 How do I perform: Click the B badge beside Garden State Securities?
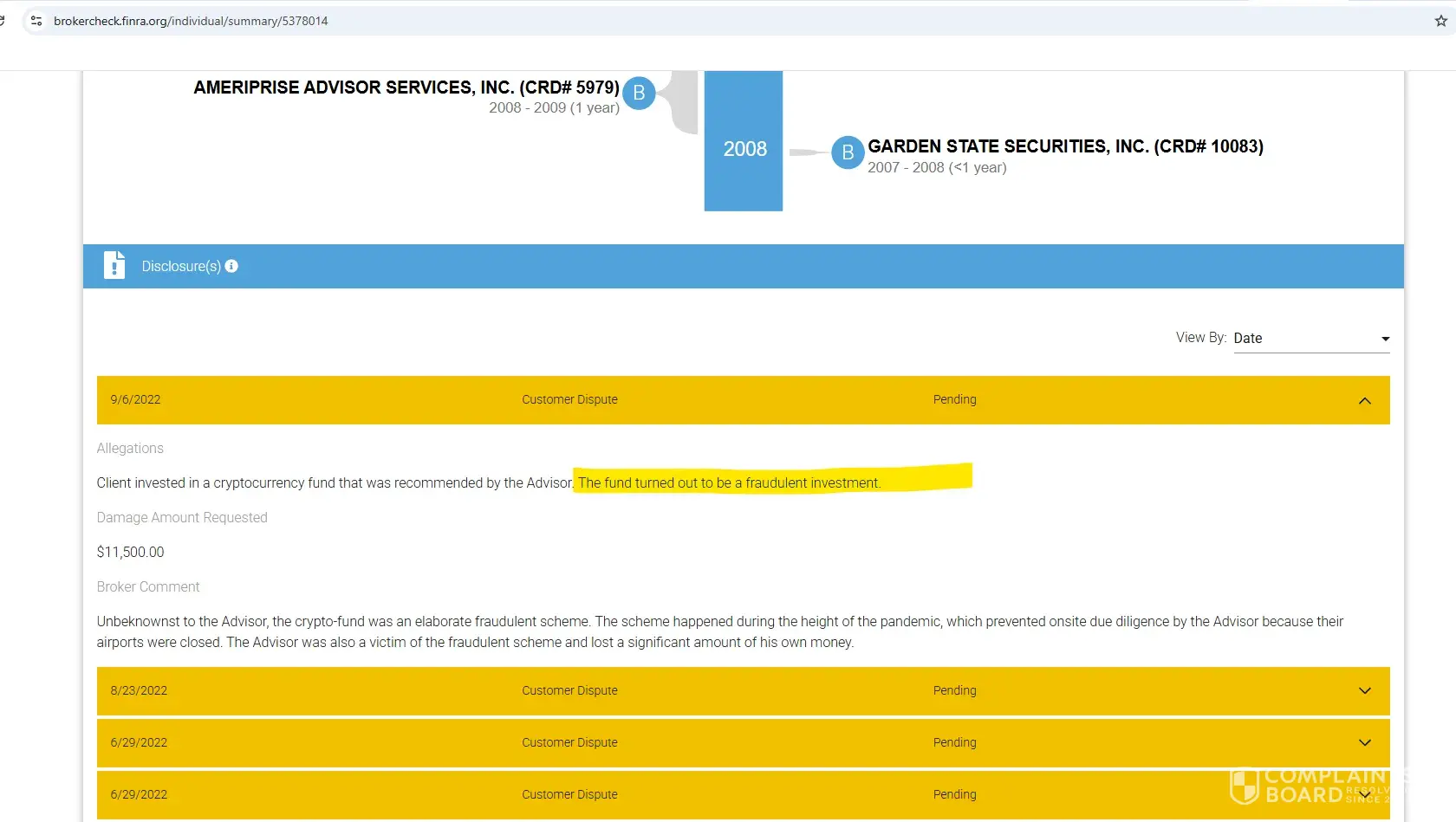[x=848, y=152]
